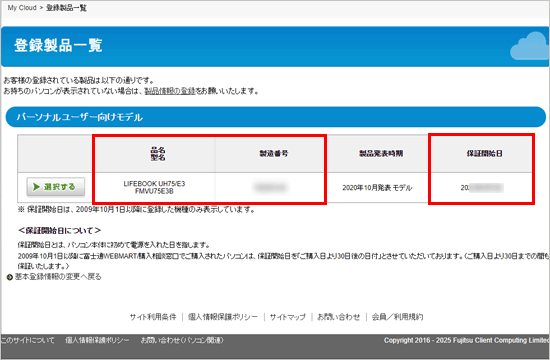
Task: Click the パーソナルユーザー向けモデル section heading
Action: tap(276, 117)
